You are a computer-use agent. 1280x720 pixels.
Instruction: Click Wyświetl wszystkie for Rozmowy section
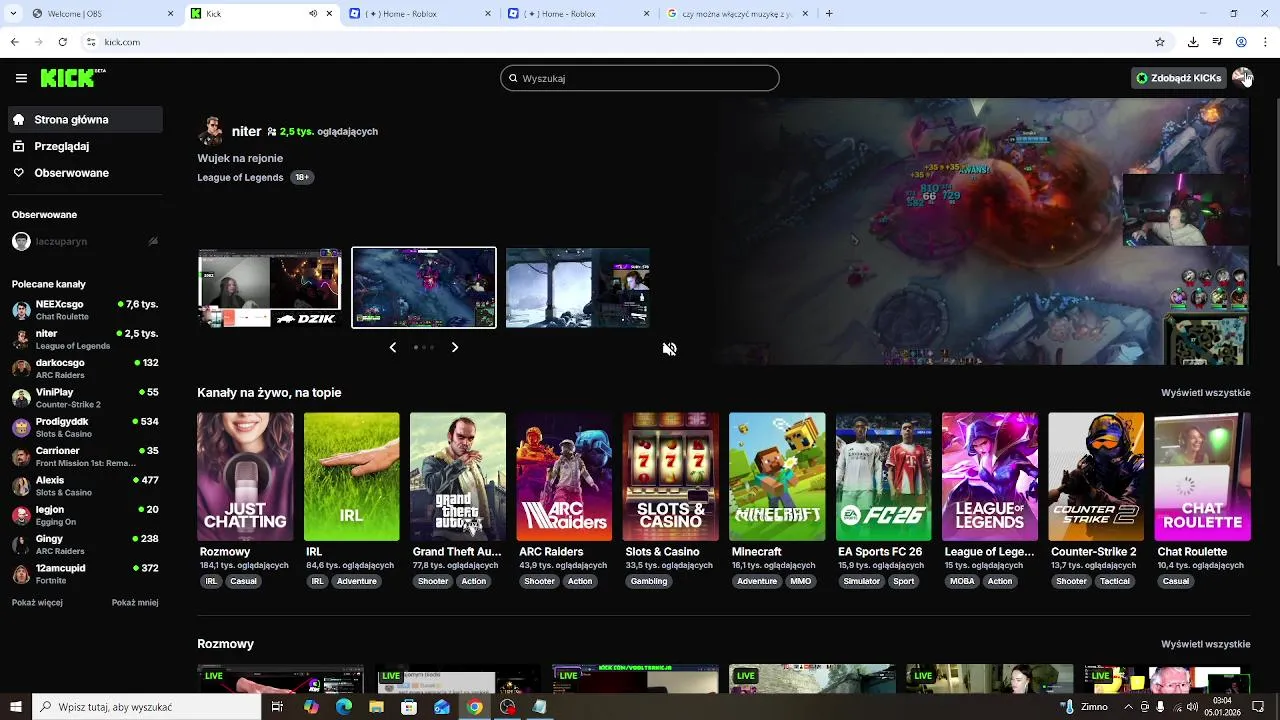tap(1206, 644)
